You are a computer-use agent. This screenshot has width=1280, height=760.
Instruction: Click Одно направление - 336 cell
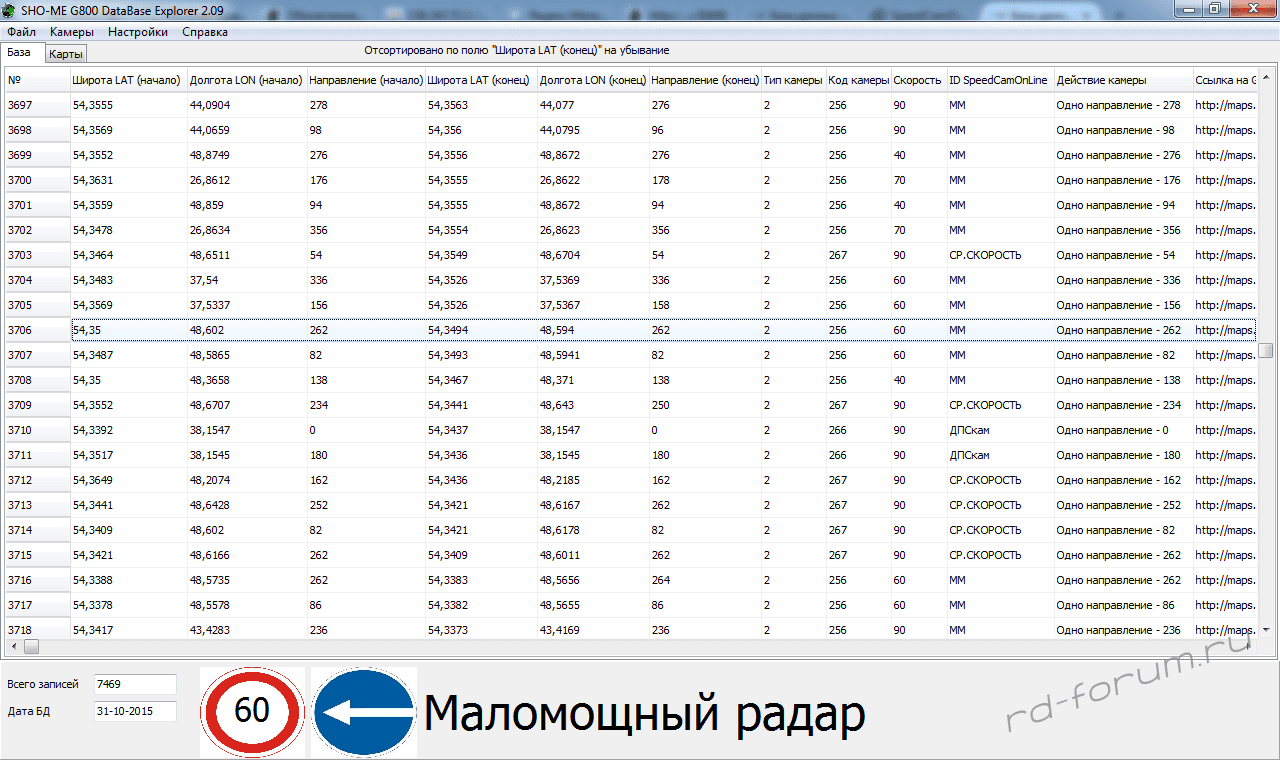[1123, 280]
